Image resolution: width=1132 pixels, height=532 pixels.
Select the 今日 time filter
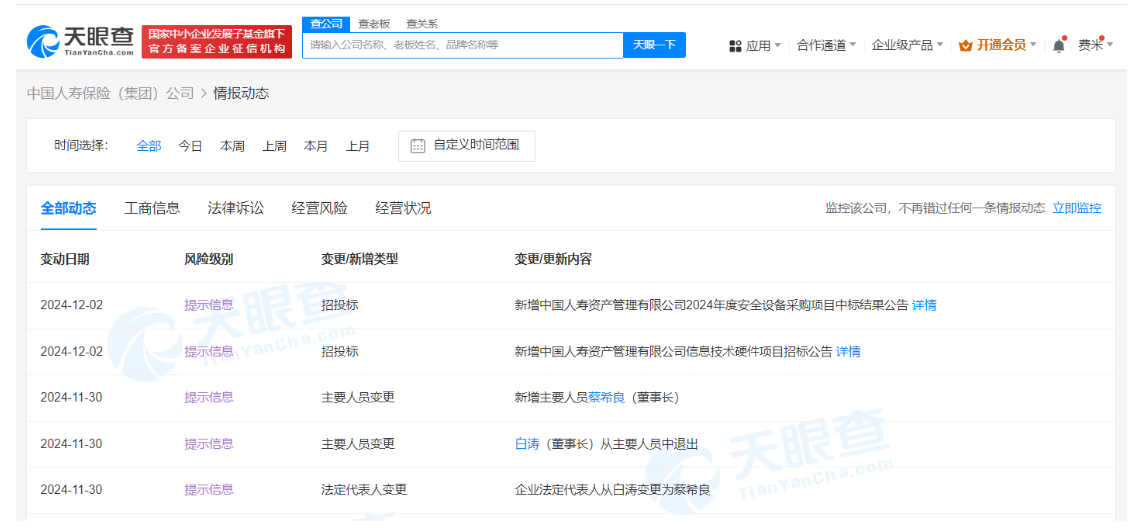(x=191, y=146)
